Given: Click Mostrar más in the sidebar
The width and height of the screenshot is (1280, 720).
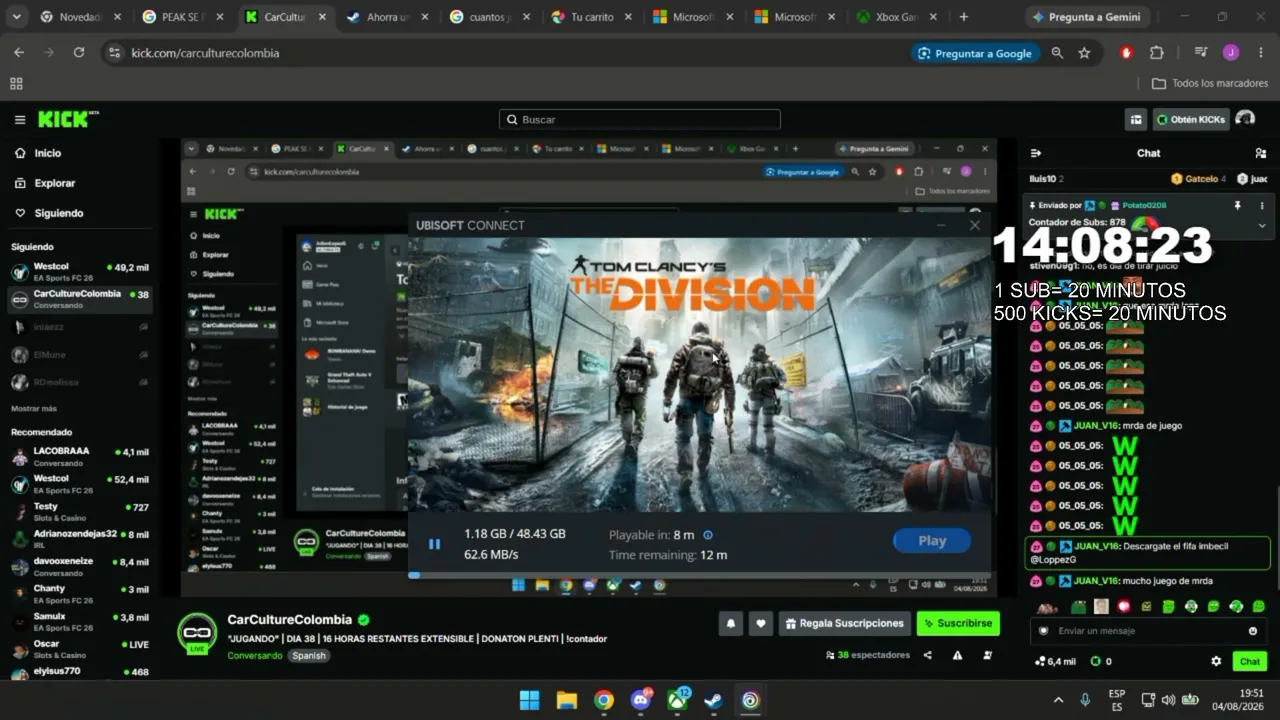Looking at the screenshot, I should point(34,408).
